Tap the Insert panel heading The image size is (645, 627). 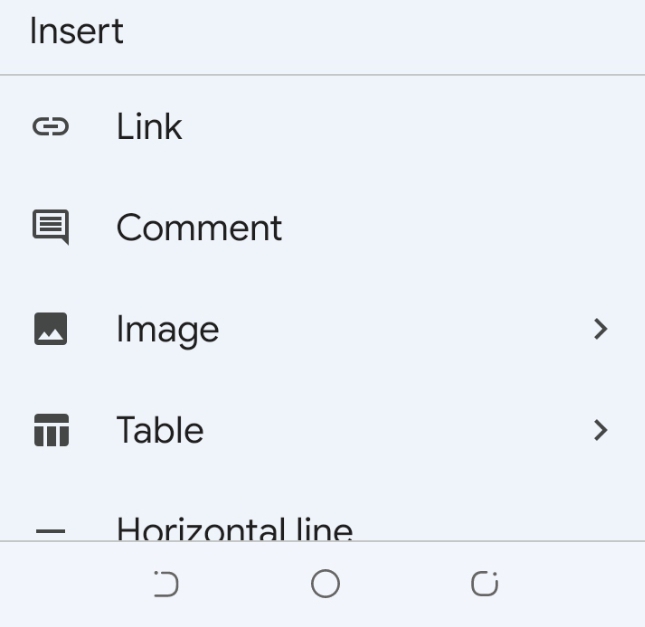click(77, 31)
